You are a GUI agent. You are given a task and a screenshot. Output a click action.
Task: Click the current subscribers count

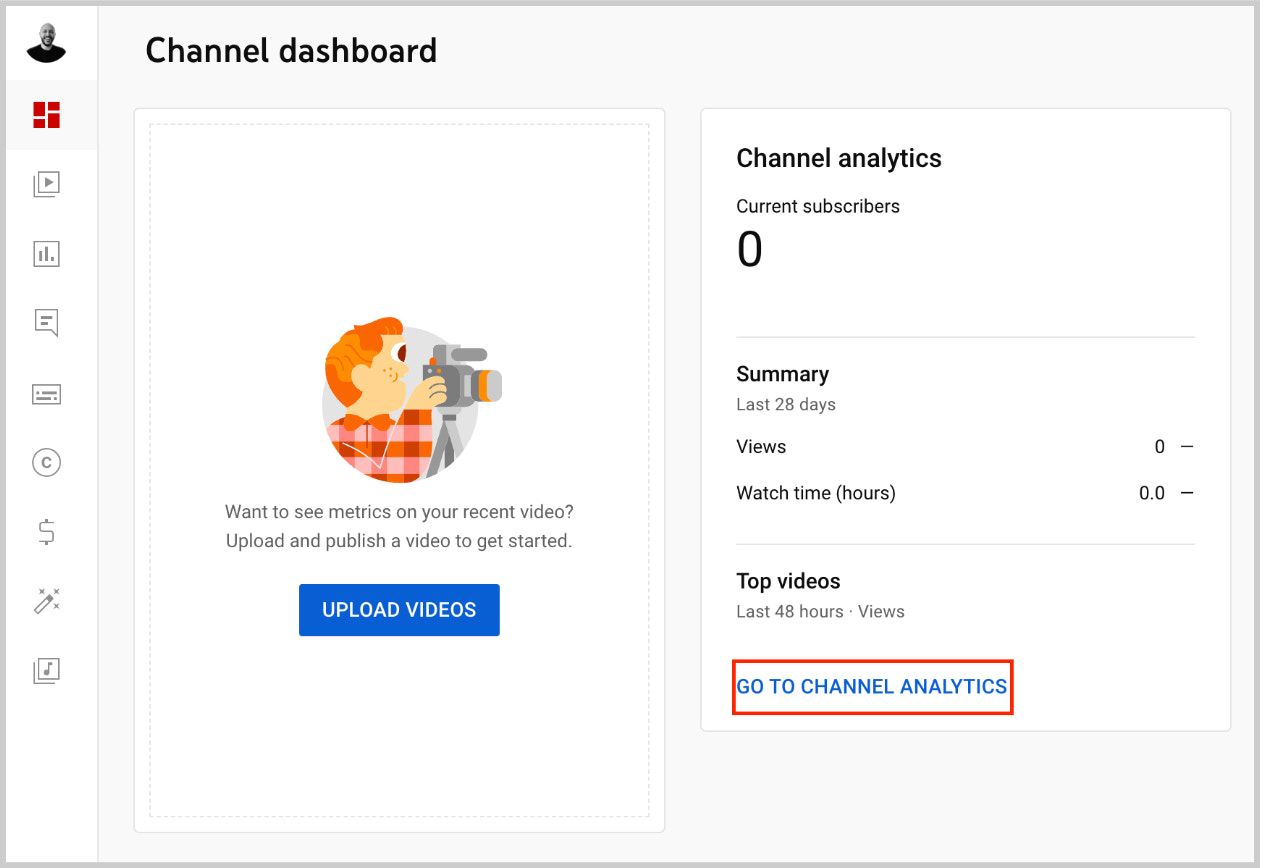pos(749,250)
